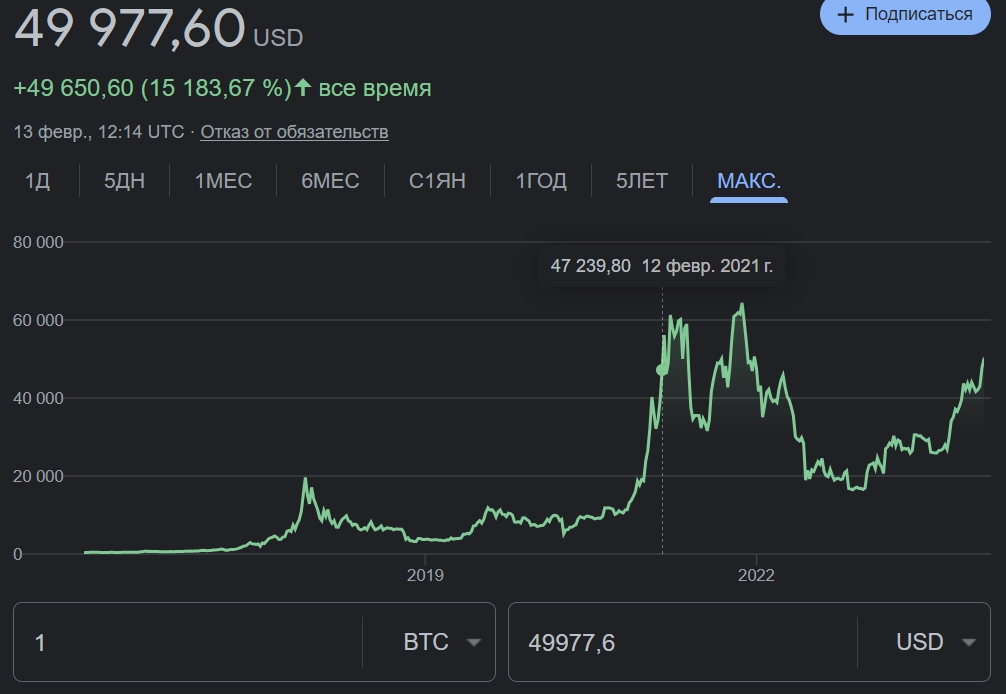Viewport: 1006px width, 694px height.
Task: Open the Отказ от обязательств link
Action: pyautogui.click(x=294, y=132)
